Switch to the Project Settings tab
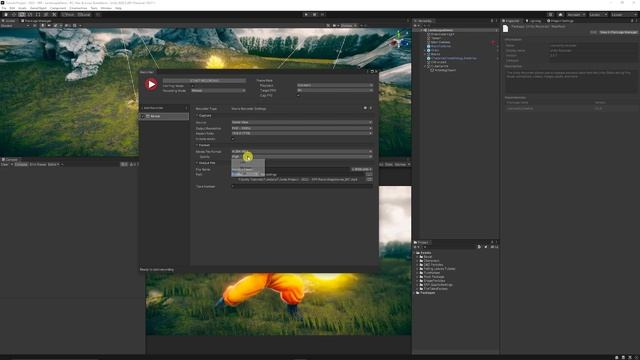The width and height of the screenshot is (640, 360). coord(560,21)
